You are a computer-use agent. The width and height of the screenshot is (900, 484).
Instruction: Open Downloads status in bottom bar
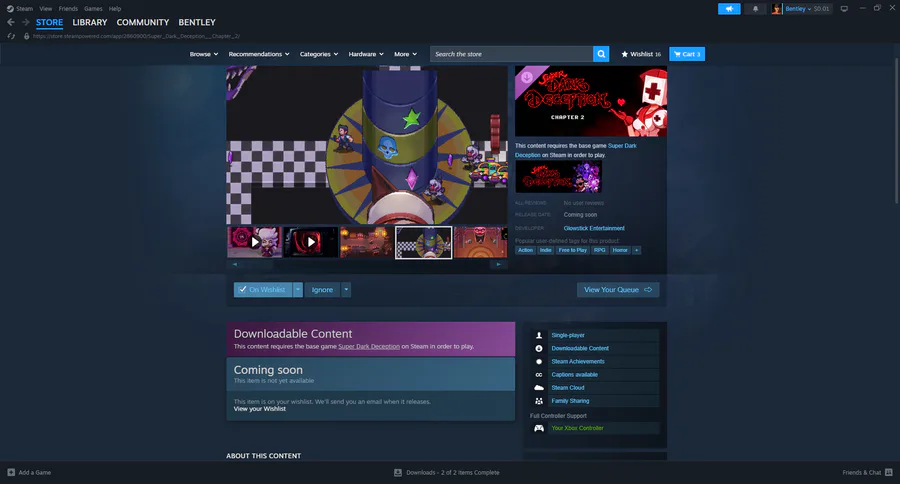pyautogui.click(x=447, y=473)
